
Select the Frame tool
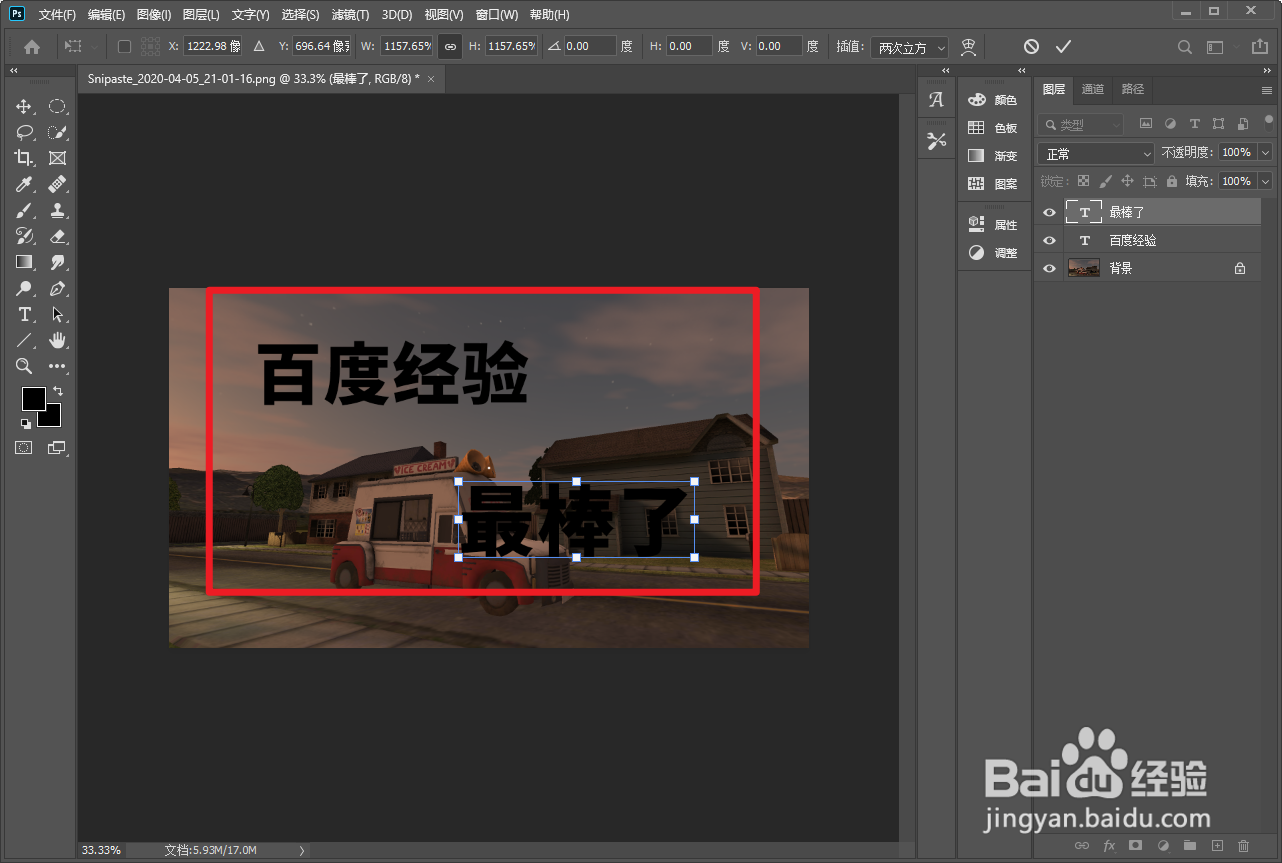pyautogui.click(x=58, y=158)
